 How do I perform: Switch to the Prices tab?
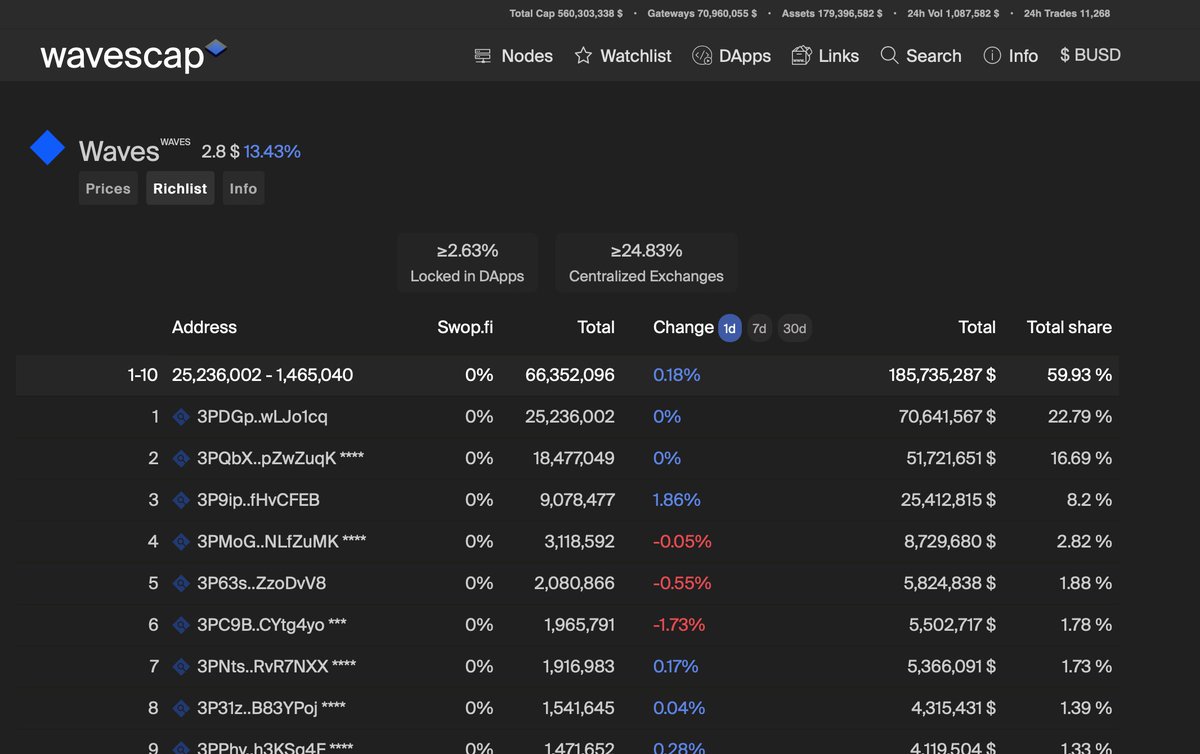pos(108,188)
